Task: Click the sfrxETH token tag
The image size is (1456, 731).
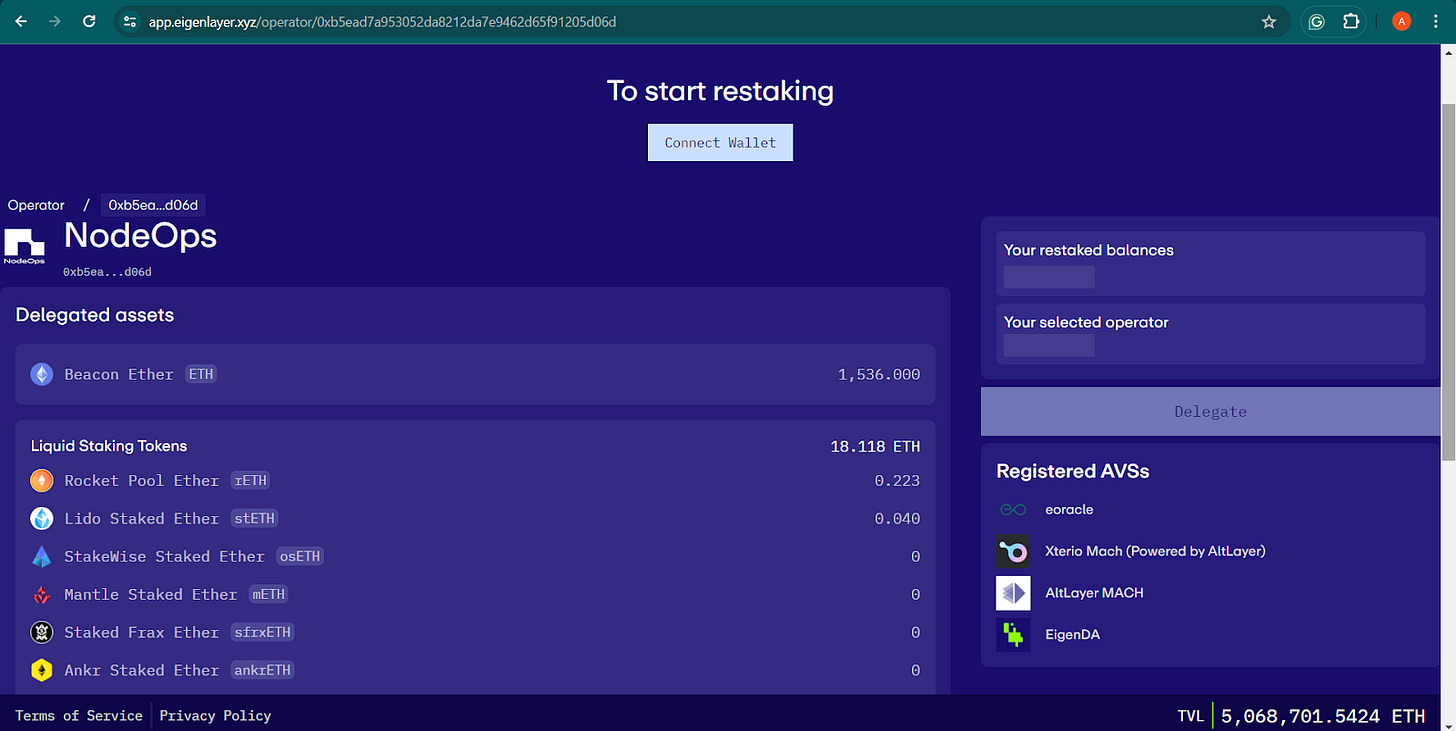Action: [x=264, y=633]
